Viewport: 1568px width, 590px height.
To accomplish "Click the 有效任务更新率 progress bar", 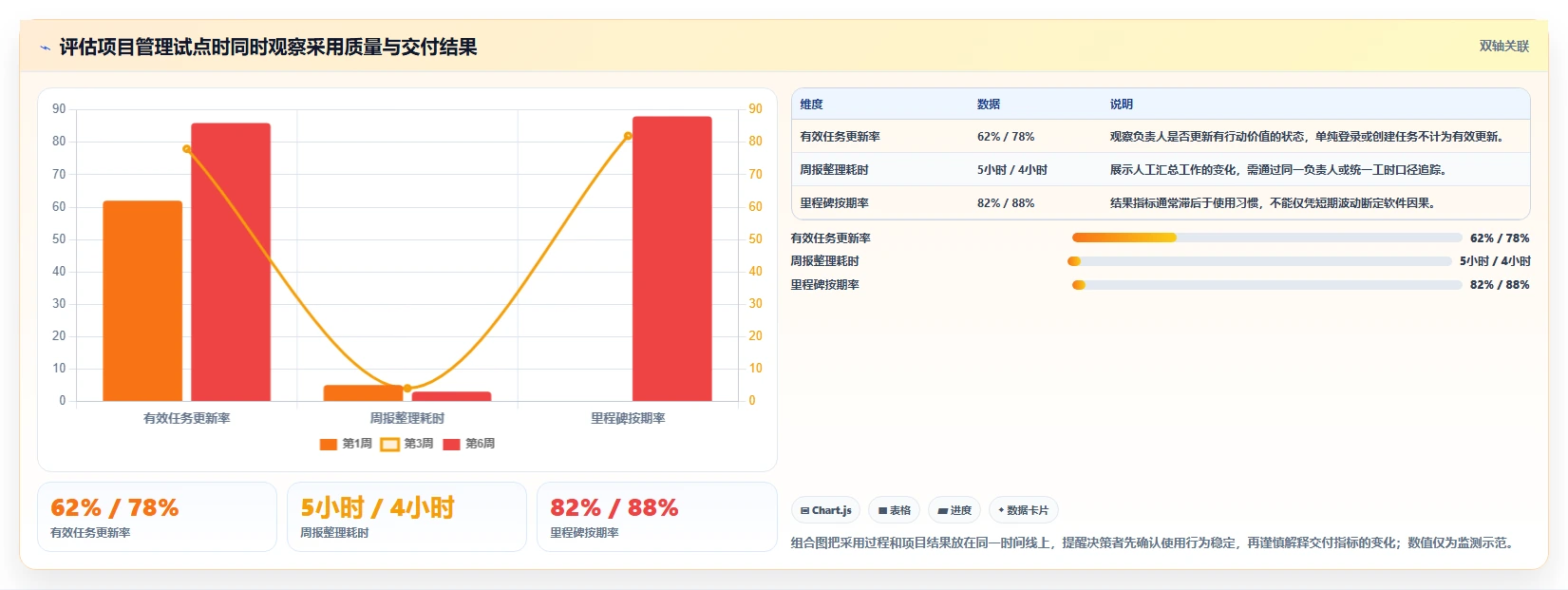I will [x=1267, y=238].
